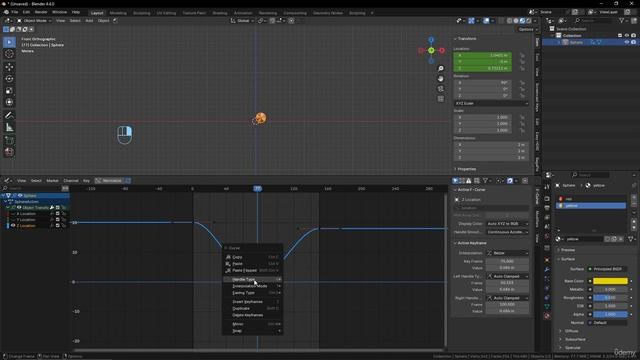
Task: Toggle Normalize button in graph editor header
Action: pos(109,180)
